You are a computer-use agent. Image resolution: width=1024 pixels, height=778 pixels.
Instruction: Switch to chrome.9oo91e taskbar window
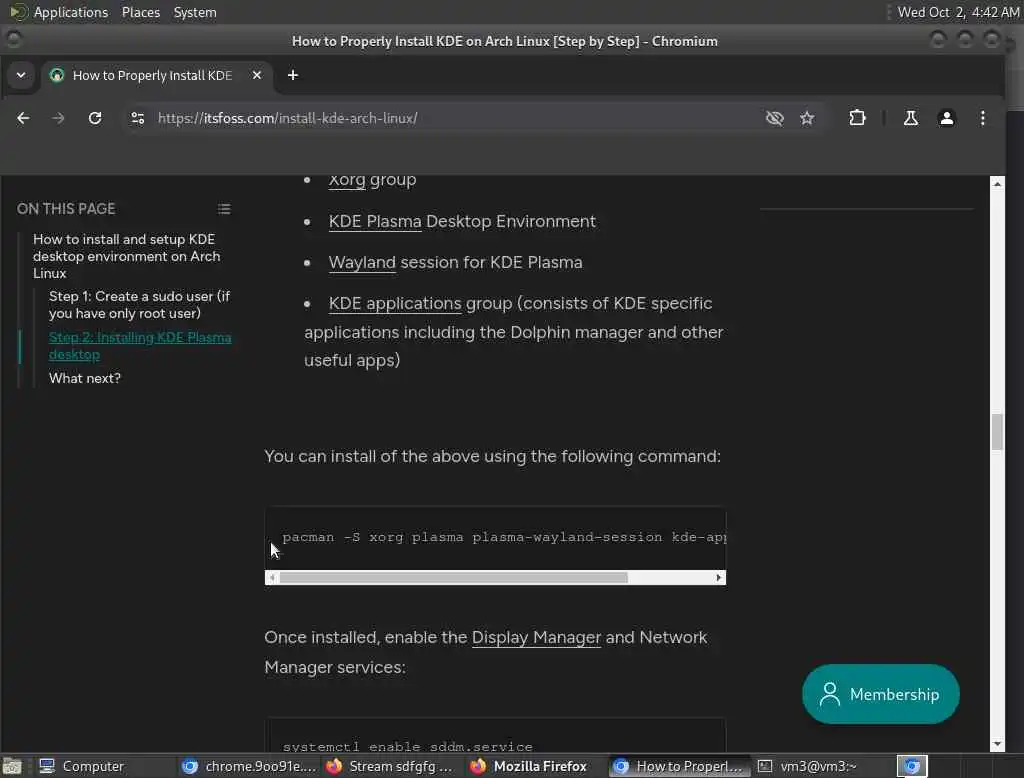coord(249,766)
